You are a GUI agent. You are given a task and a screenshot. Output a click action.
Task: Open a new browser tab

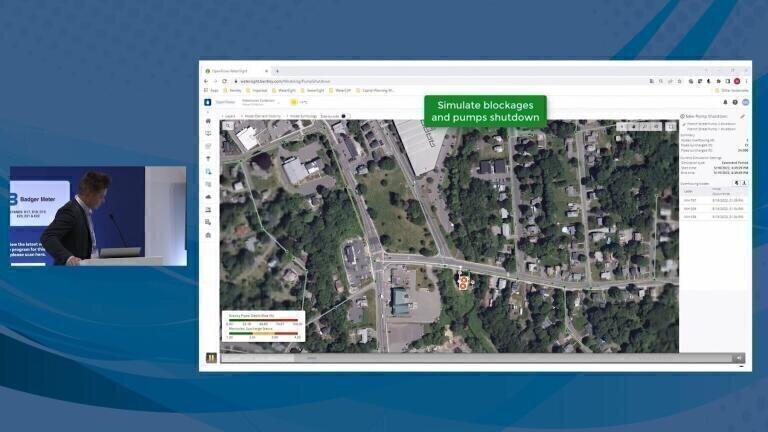point(277,71)
